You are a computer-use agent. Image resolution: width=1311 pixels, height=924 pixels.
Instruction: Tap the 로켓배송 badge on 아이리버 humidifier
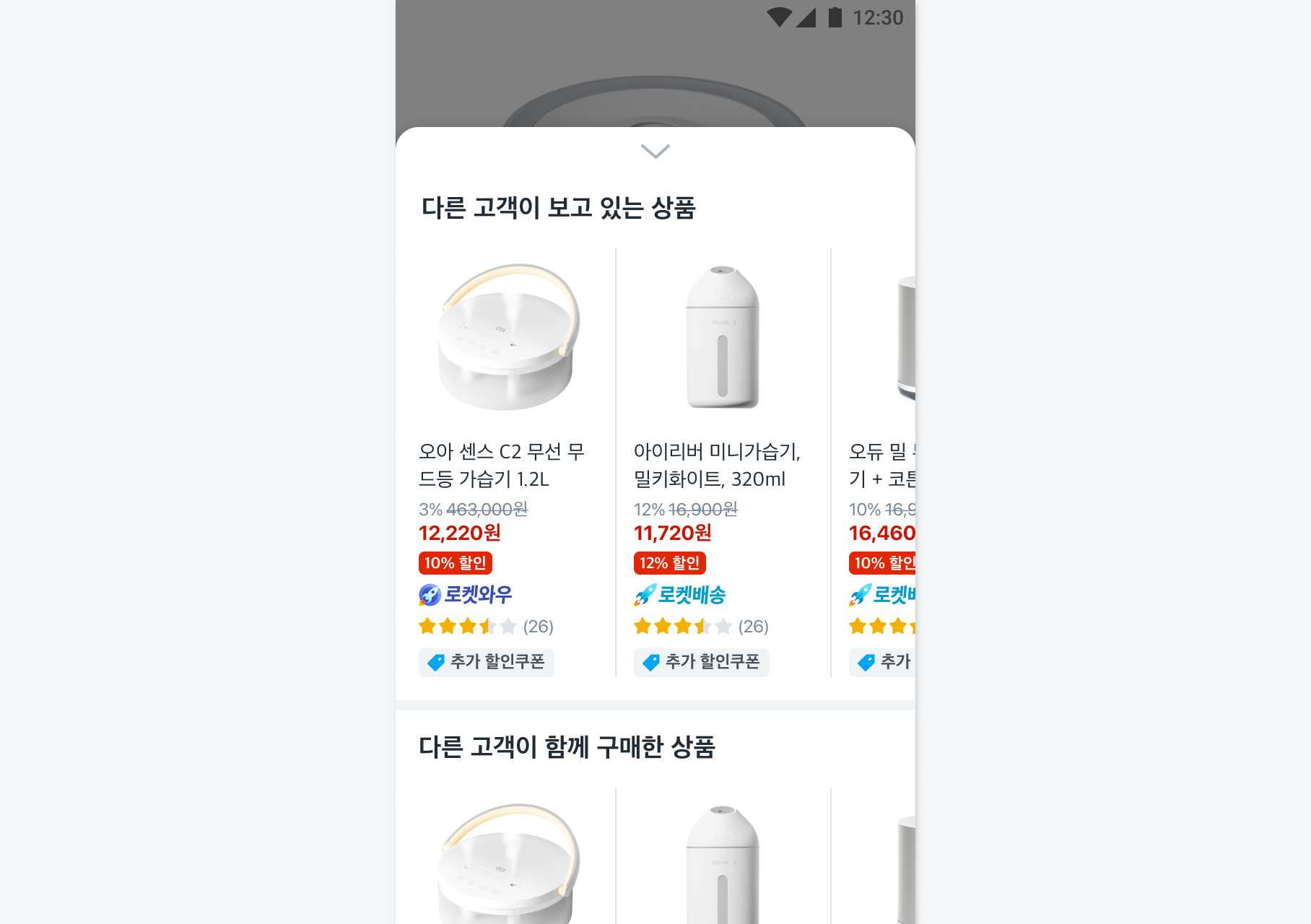[x=679, y=595]
